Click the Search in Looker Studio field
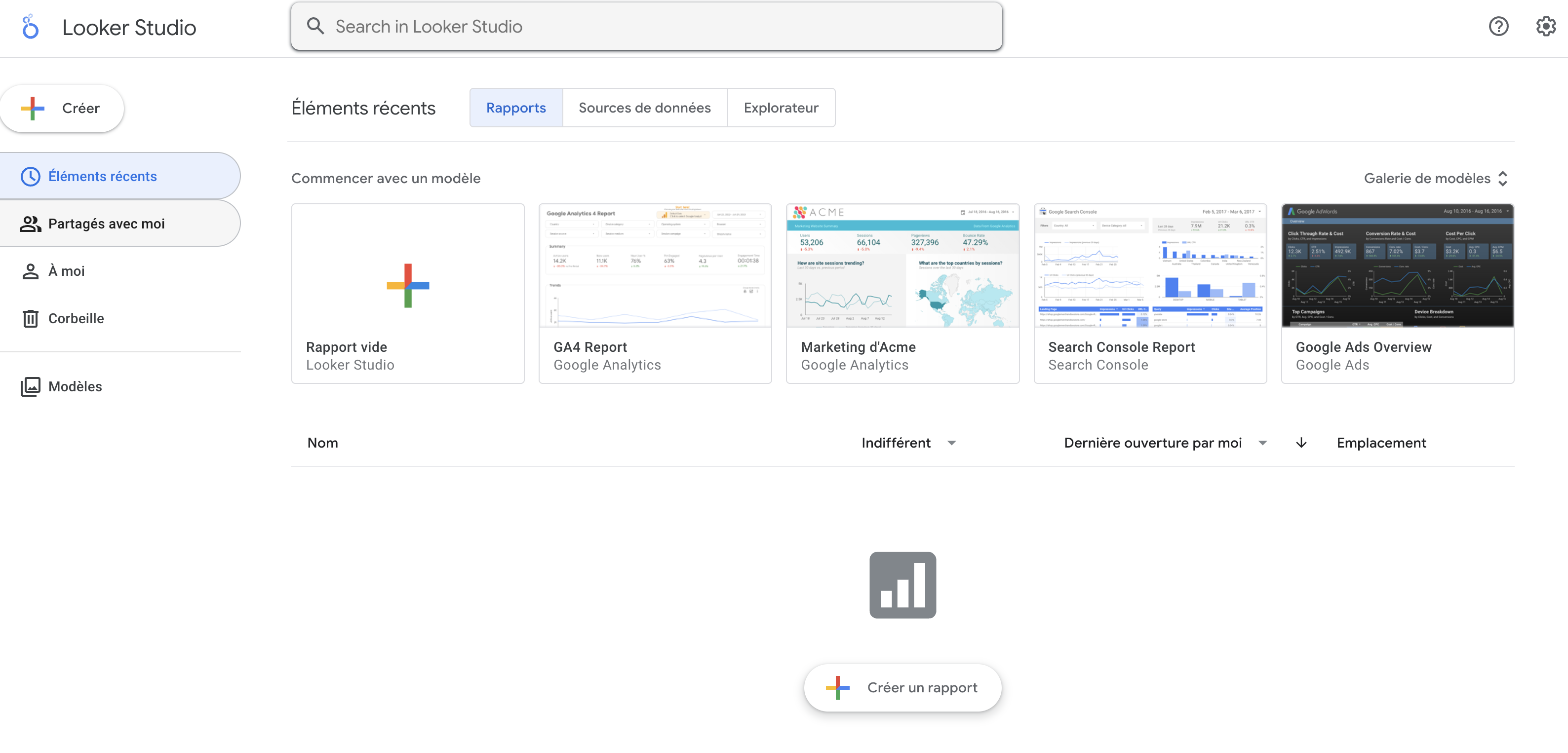This screenshot has width=1568, height=753. click(645, 26)
